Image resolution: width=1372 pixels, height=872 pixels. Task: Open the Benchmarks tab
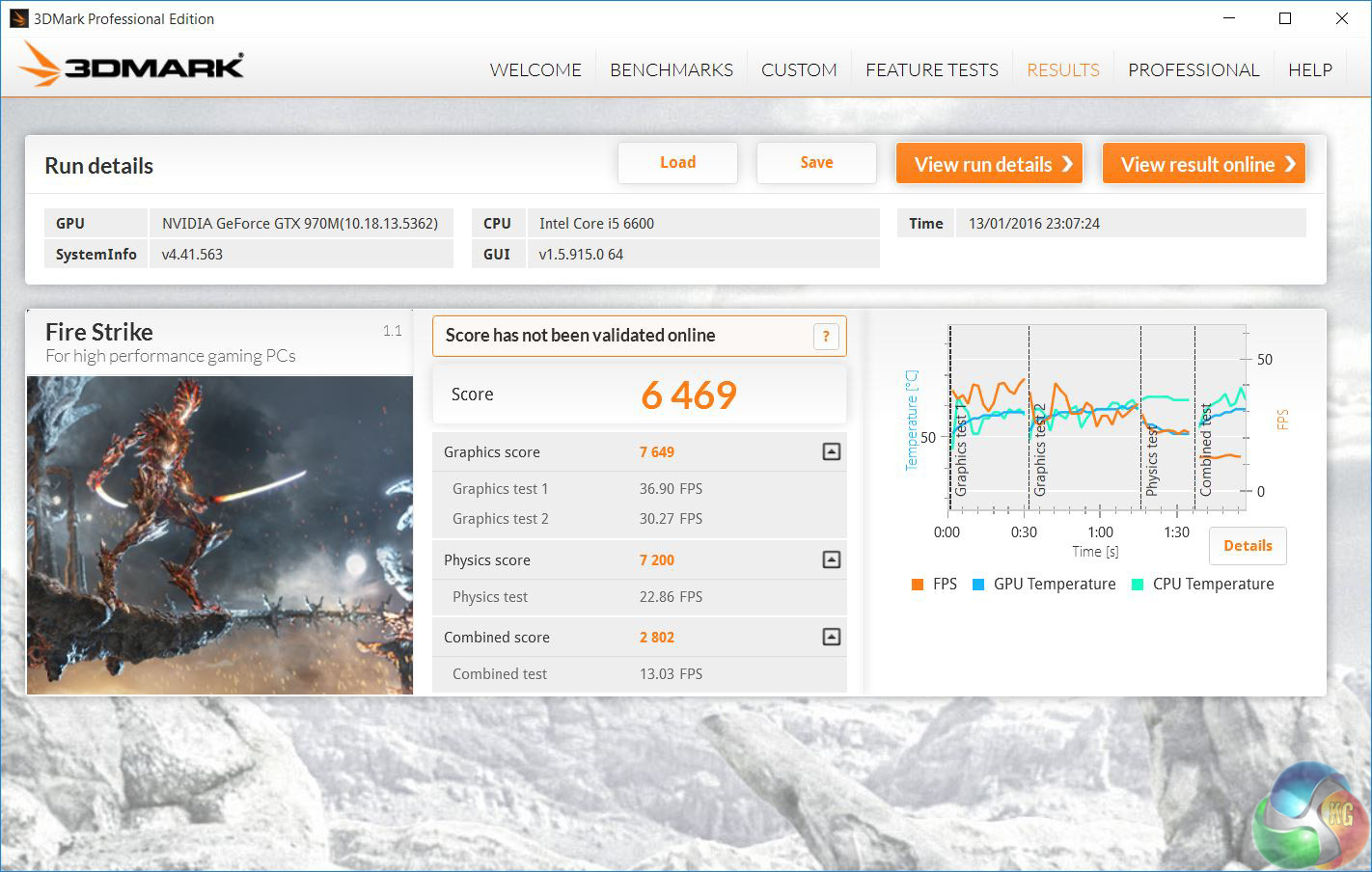pyautogui.click(x=671, y=70)
